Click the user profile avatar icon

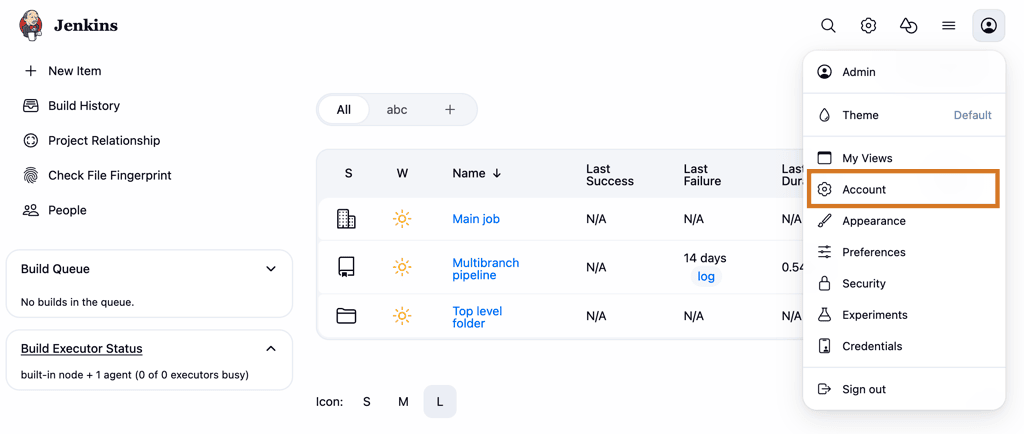(x=988, y=26)
